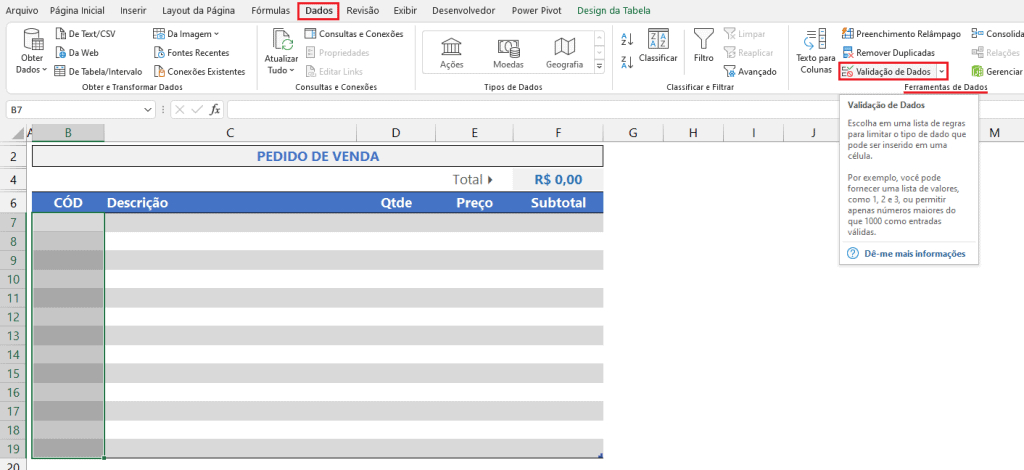Screen dimensions: 1024x470
Task: Import data De Text/CSV
Action: click(x=85, y=33)
